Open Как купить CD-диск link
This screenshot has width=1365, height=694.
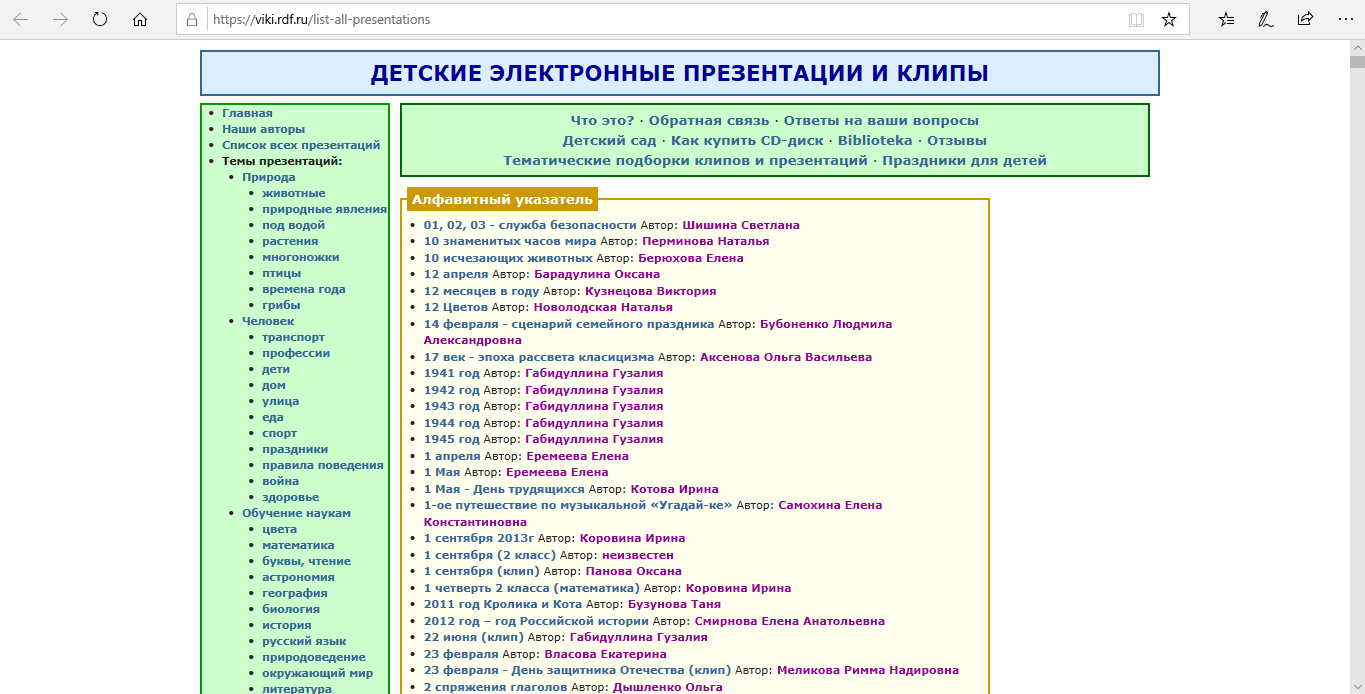point(747,141)
